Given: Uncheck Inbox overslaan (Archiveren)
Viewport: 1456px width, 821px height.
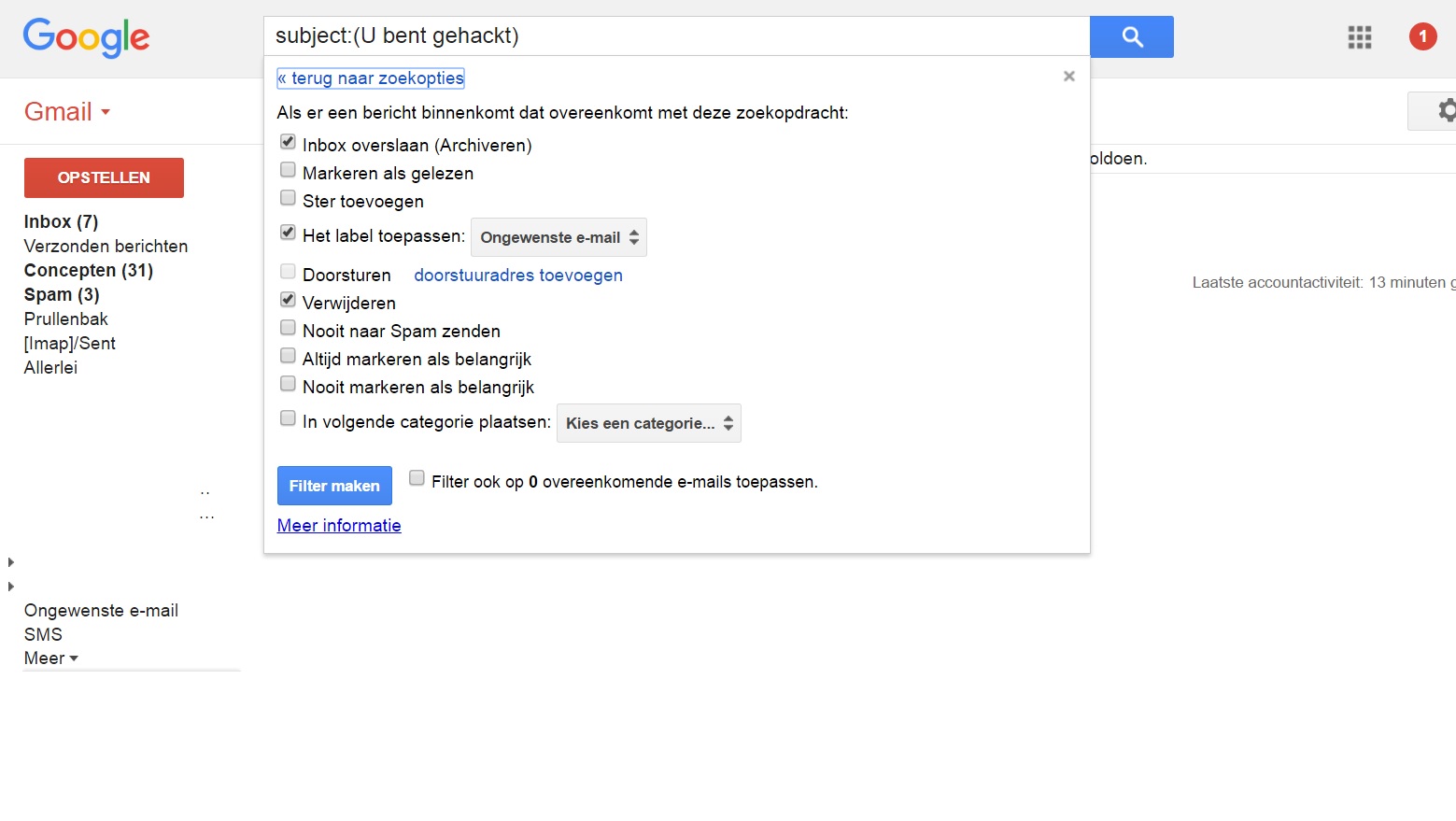Looking at the screenshot, I should 289,143.
